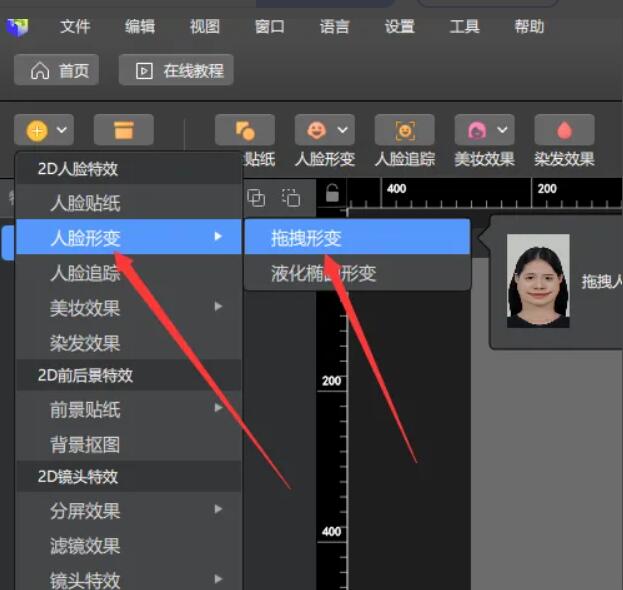The image size is (623, 590).
Task: Open the orange archive box toolbar icon
Action: click(123, 130)
